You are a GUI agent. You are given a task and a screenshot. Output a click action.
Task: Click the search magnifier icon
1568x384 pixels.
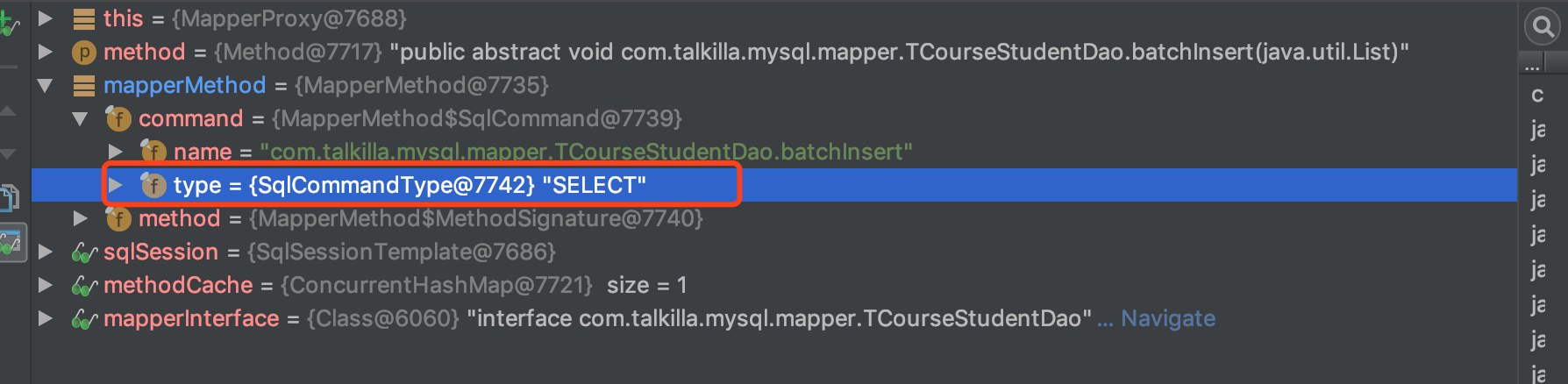pos(1542,26)
